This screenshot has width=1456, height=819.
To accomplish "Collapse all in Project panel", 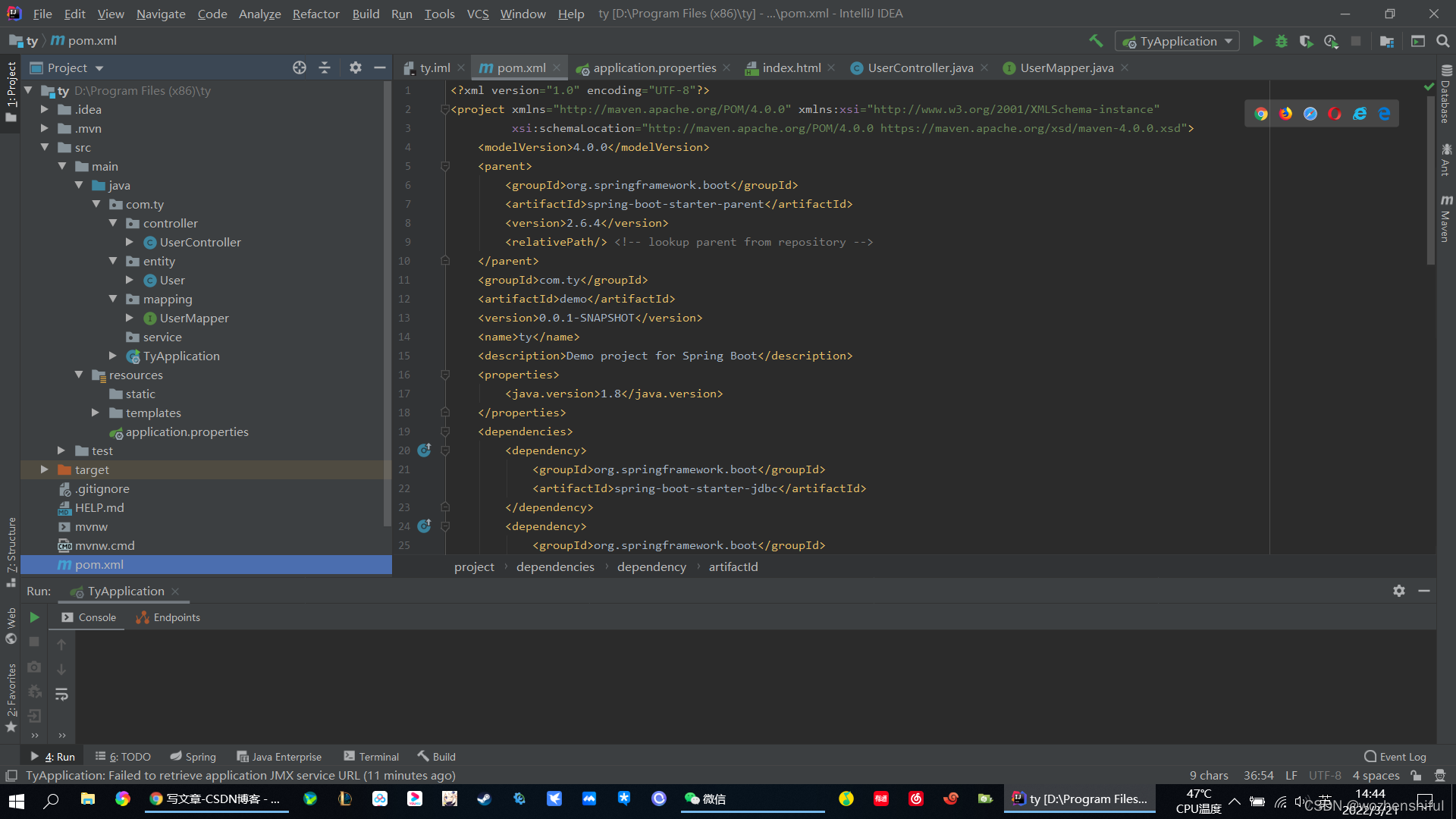I will point(325,67).
